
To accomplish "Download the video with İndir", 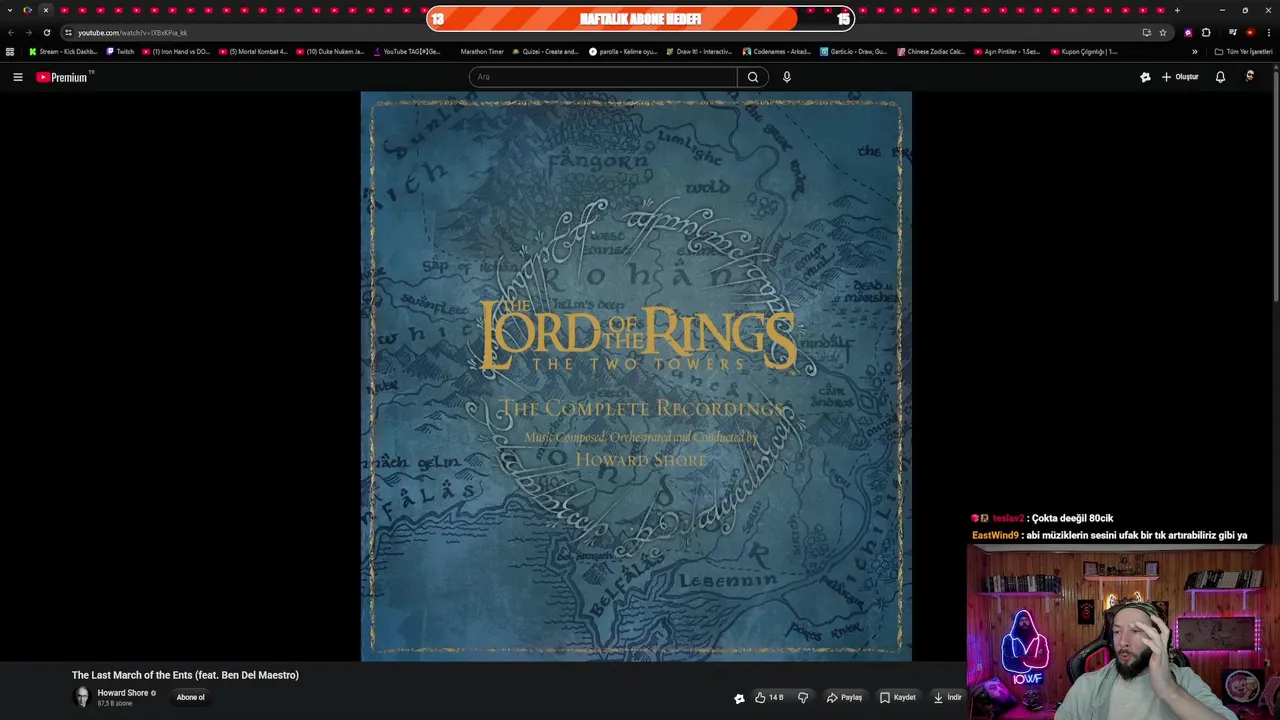I will (x=947, y=698).
